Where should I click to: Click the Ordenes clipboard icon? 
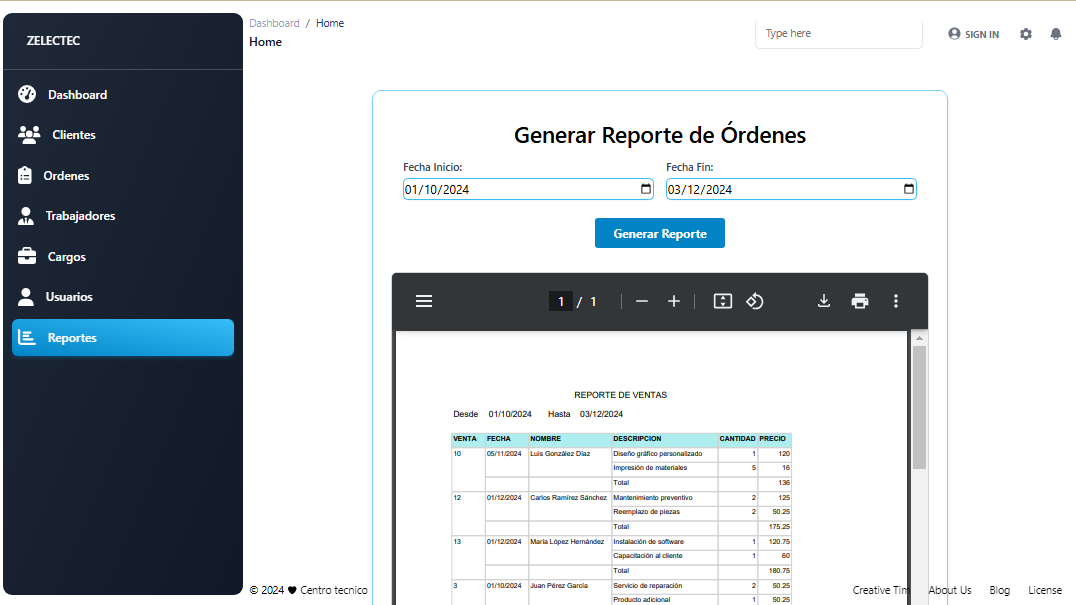tap(25, 176)
